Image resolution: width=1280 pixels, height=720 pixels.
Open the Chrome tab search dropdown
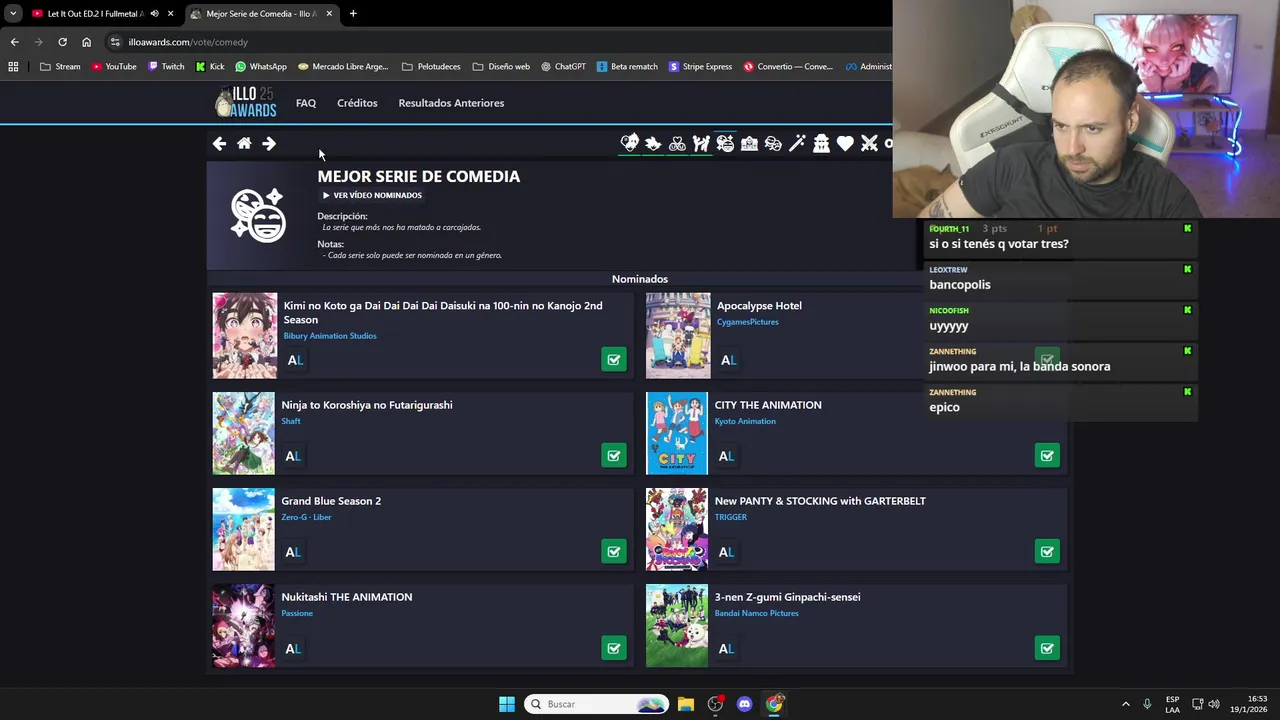tap(13, 14)
